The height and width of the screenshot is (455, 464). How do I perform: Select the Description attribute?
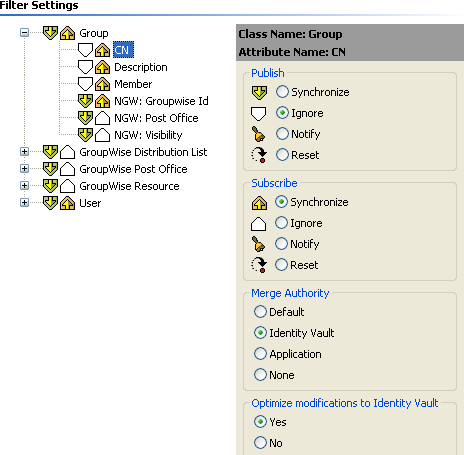click(x=141, y=67)
